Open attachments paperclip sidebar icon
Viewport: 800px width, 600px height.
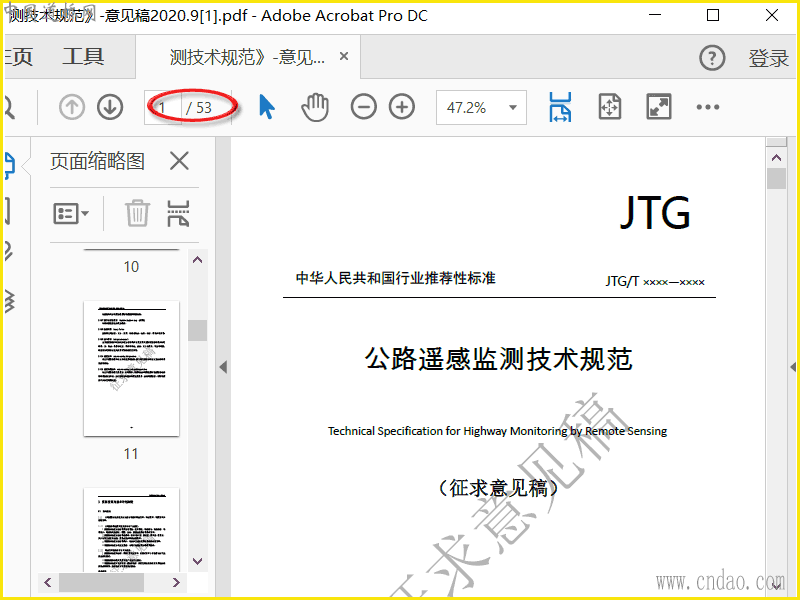(8, 252)
